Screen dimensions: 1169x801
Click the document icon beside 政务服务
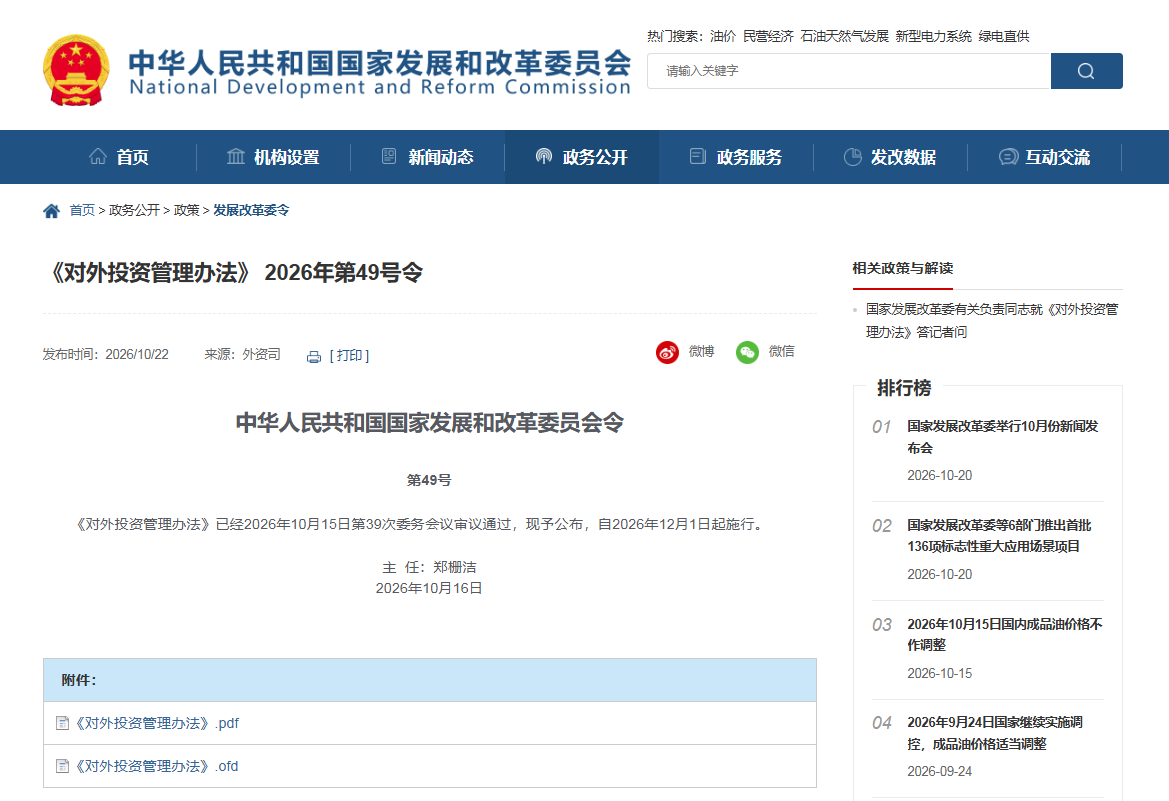[x=698, y=157]
